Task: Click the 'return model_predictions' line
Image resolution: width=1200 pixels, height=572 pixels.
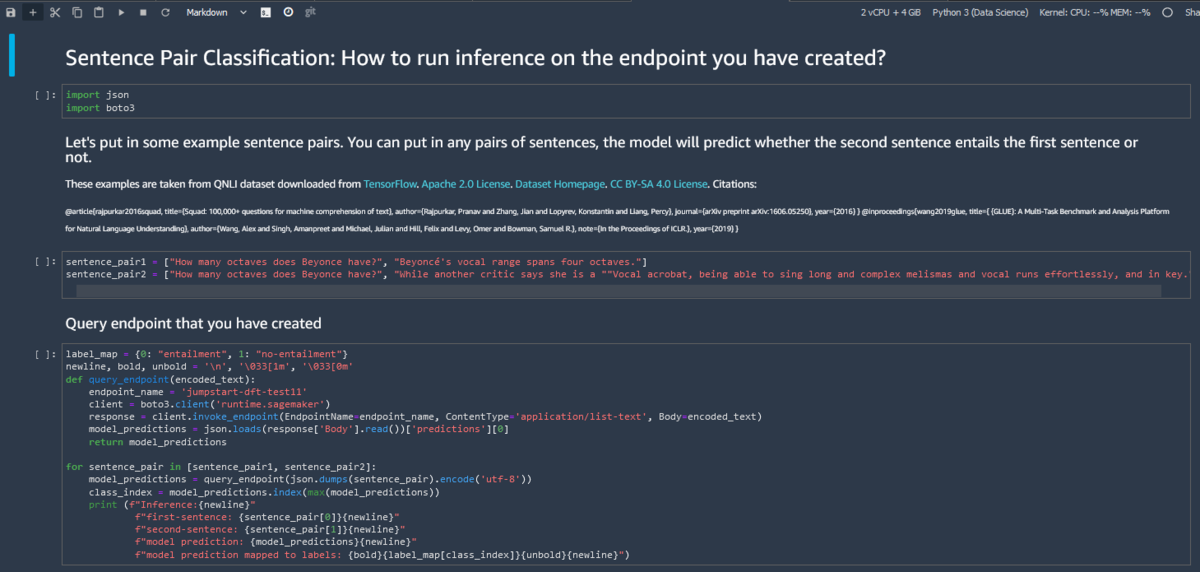Action: [158, 441]
